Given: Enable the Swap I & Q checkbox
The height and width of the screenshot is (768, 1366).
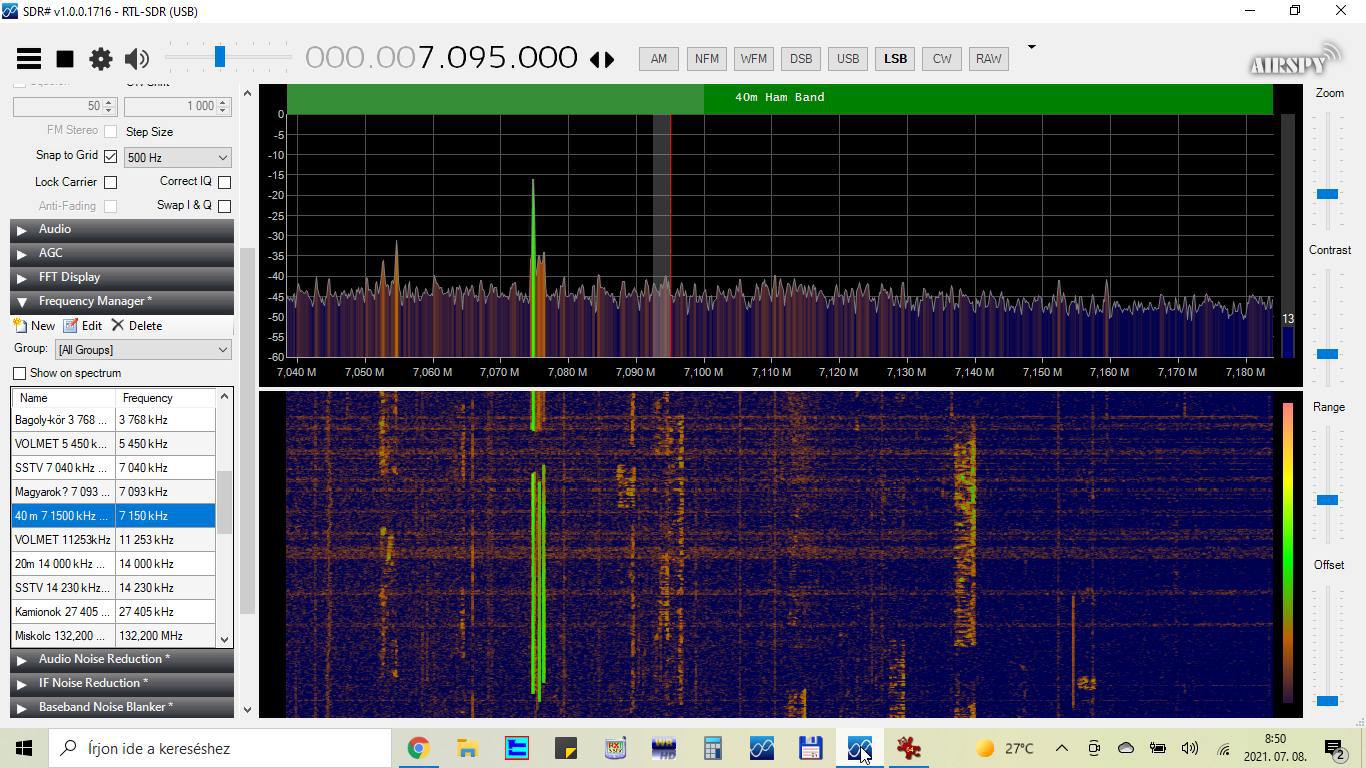Looking at the screenshot, I should (224, 206).
